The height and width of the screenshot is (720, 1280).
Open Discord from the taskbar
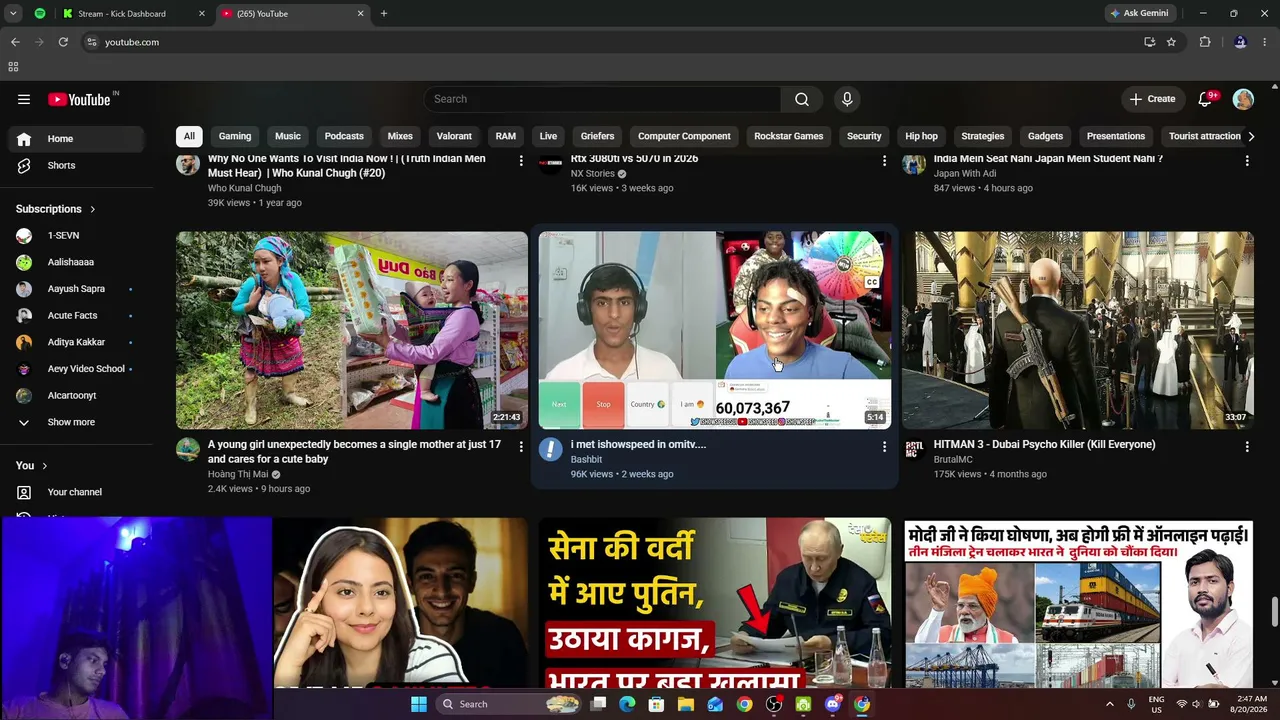click(833, 704)
